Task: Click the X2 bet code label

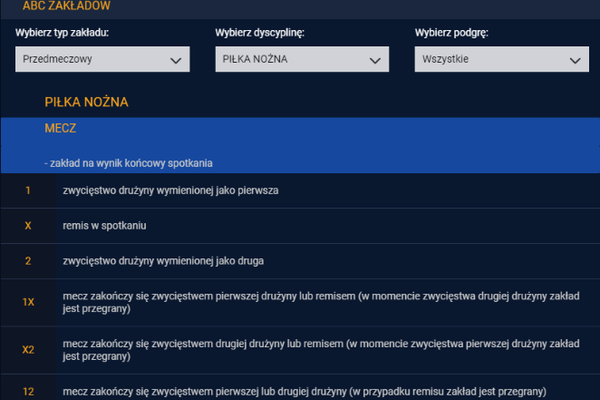Action: point(28,350)
